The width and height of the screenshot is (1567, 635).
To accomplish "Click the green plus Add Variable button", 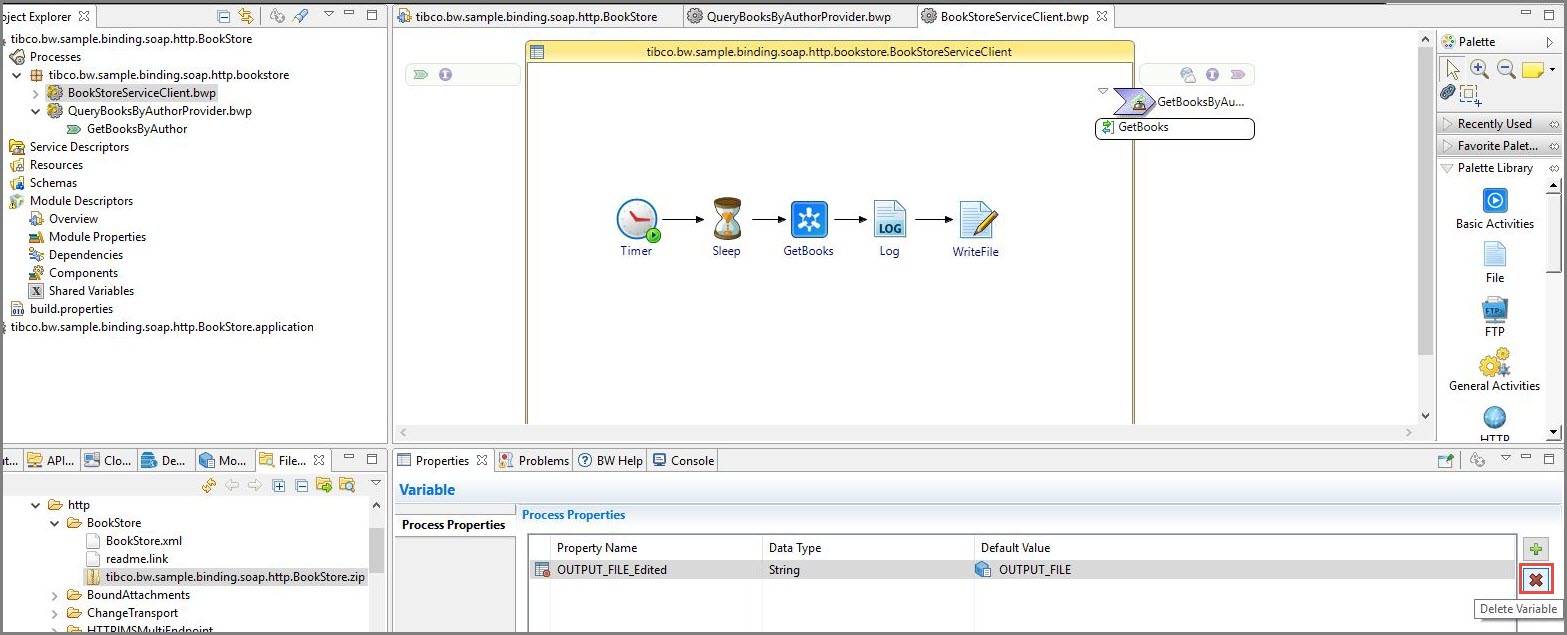I will coord(1535,549).
